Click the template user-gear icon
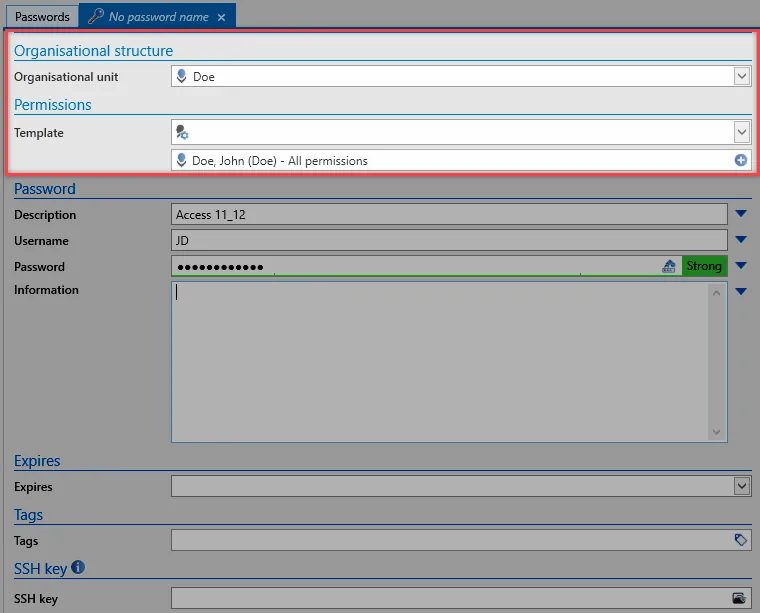The height and width of the screenshot is (613, 760). coord(182,132)
